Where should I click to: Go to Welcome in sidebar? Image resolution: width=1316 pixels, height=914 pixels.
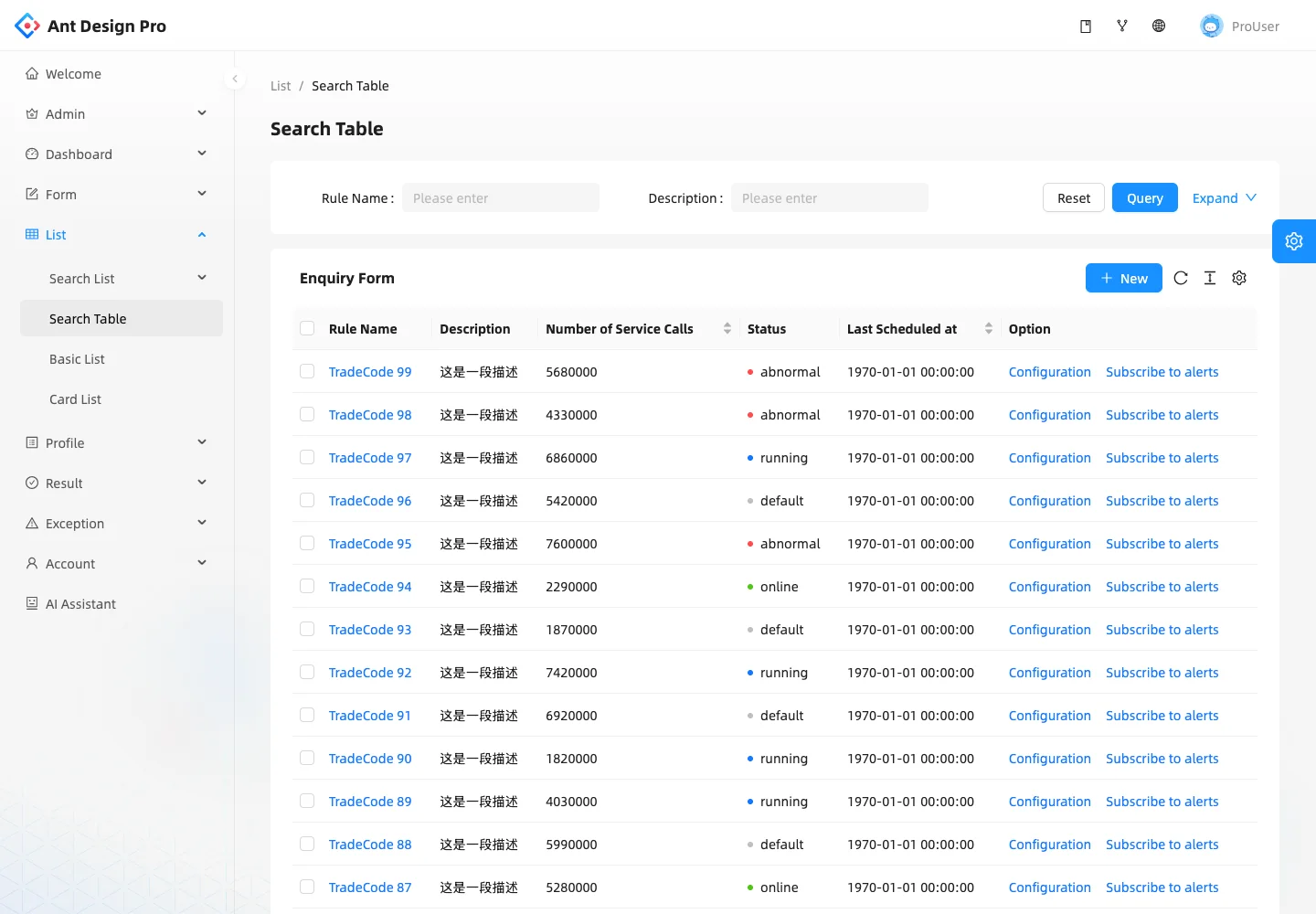(x=122, y=74)
